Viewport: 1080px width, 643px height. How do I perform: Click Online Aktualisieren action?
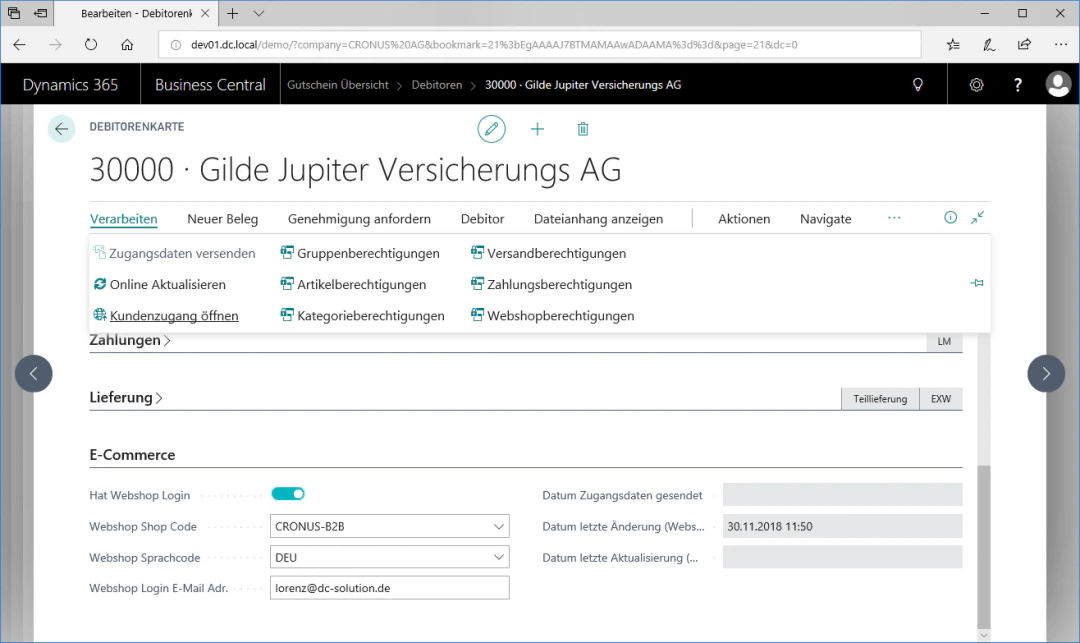159,284
